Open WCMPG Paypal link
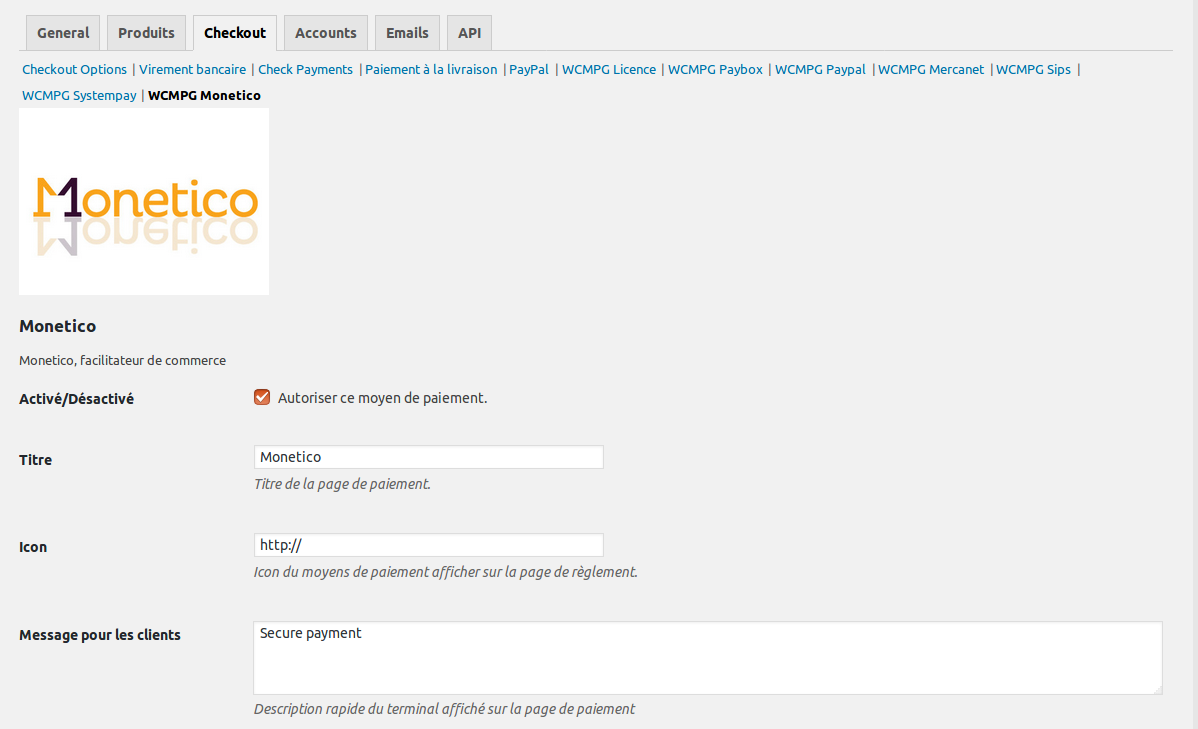 820,70
